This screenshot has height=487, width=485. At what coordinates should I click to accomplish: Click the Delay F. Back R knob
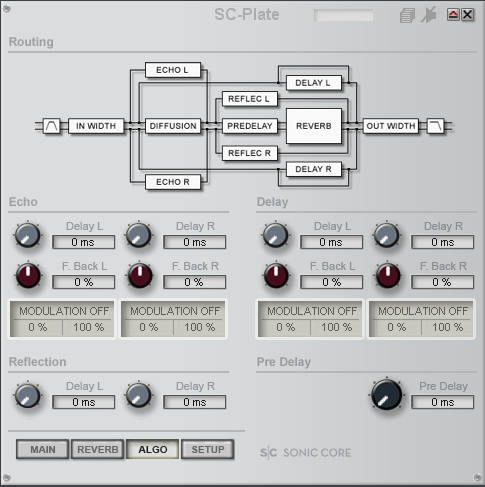[x=388, y=276]
